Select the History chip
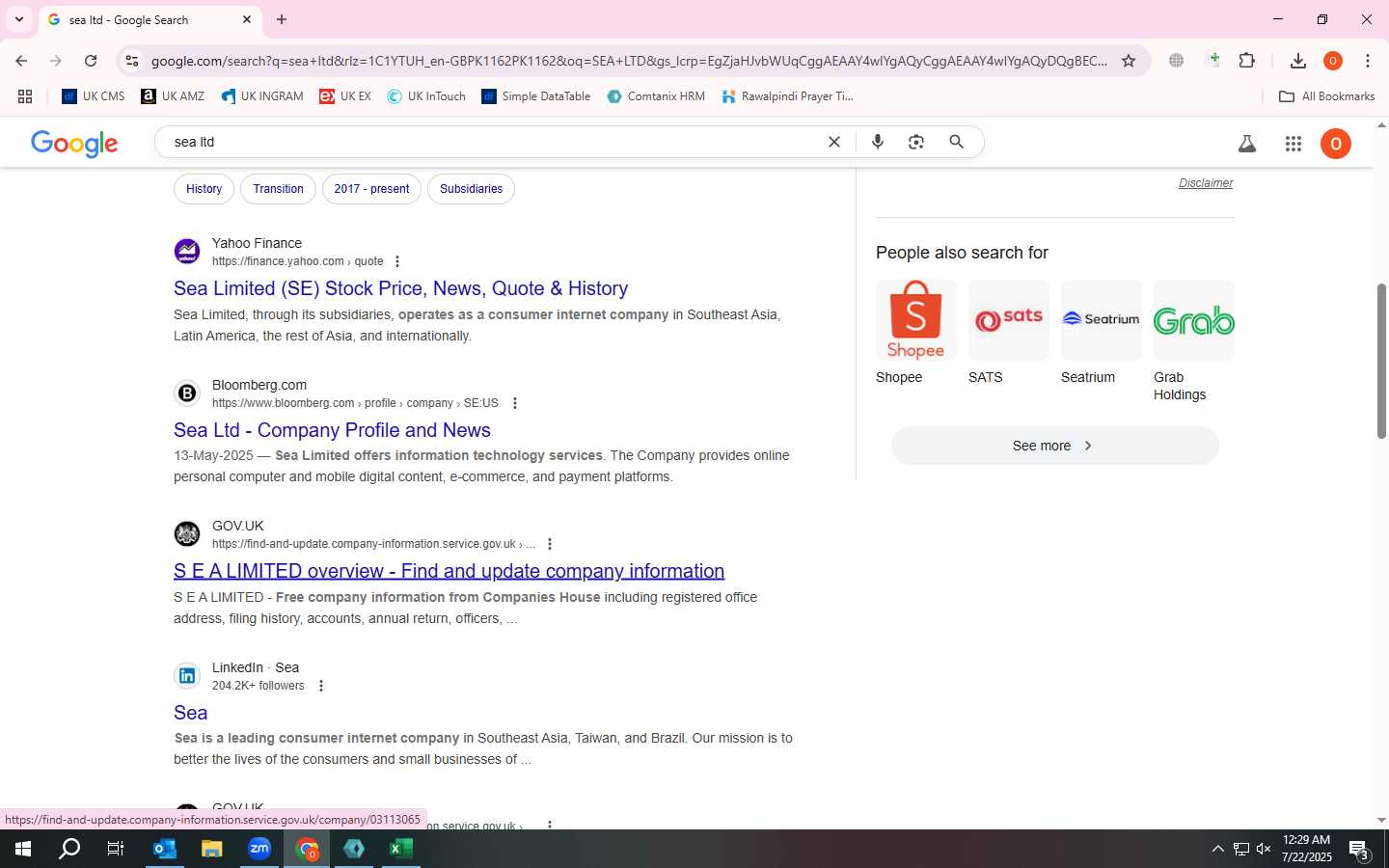Image resolution: width=1389 pixels, height=868 pixels. pos(204,189)
